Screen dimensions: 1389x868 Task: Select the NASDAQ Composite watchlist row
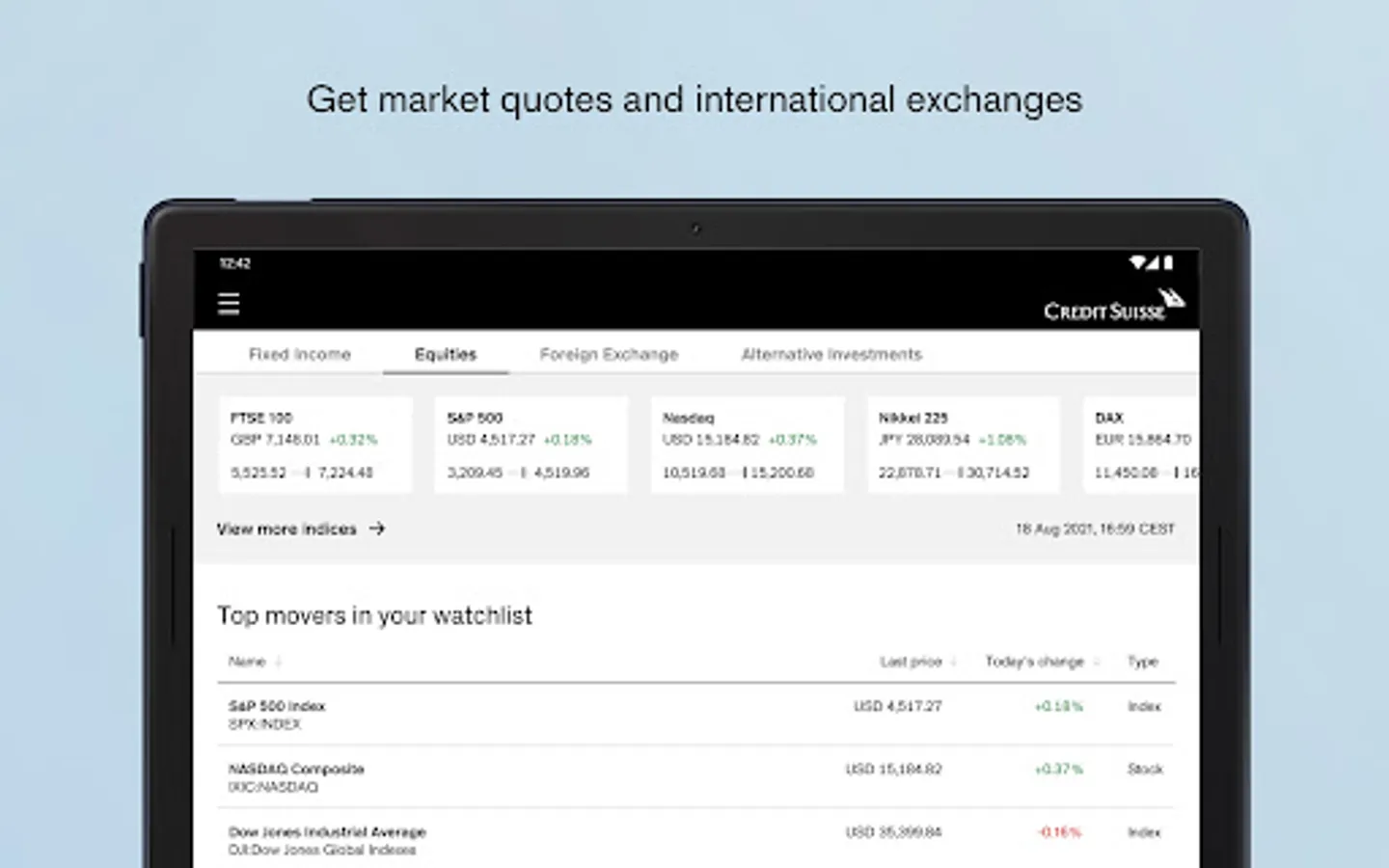[x=694, y=777]
